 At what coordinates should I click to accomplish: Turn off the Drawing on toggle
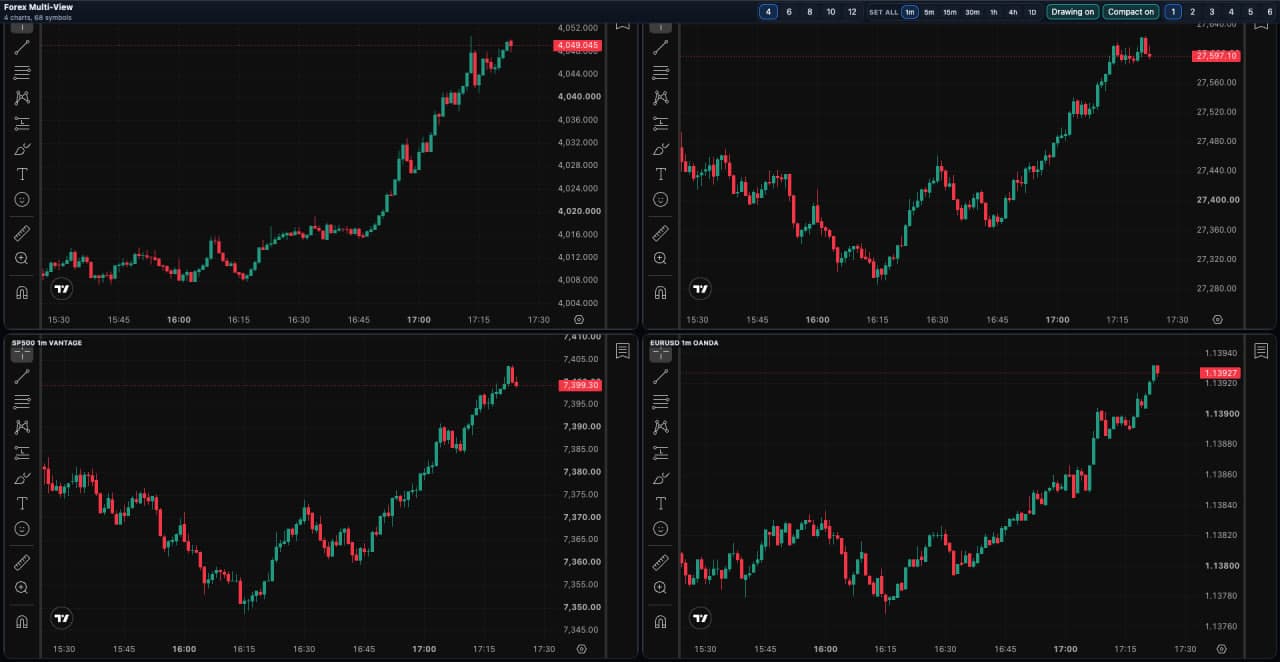(x=1073, y=12)
